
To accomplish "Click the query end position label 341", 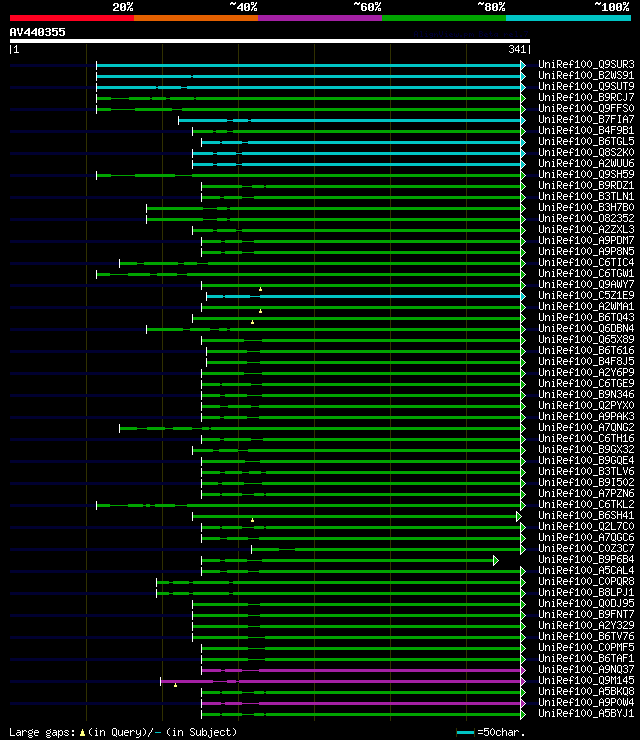I will click(517, 49).
